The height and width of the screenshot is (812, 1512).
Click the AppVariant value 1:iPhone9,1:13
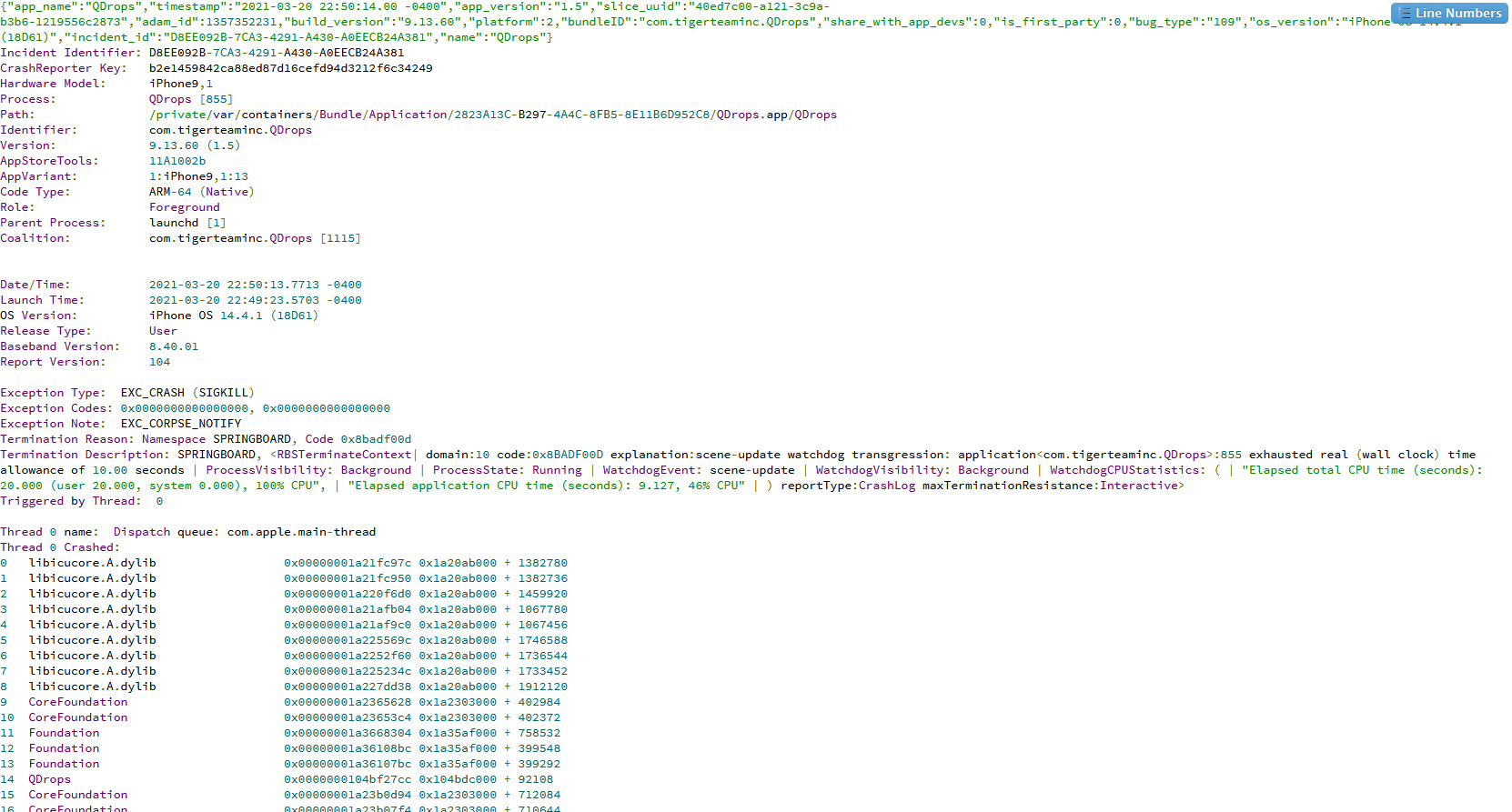[x=198, y=176]
